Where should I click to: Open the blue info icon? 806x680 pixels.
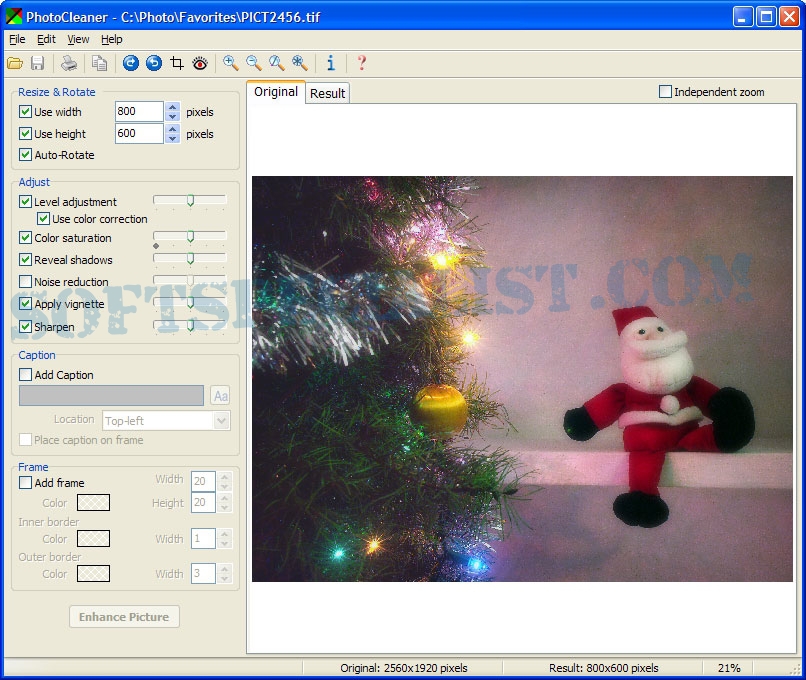(331, 64)
